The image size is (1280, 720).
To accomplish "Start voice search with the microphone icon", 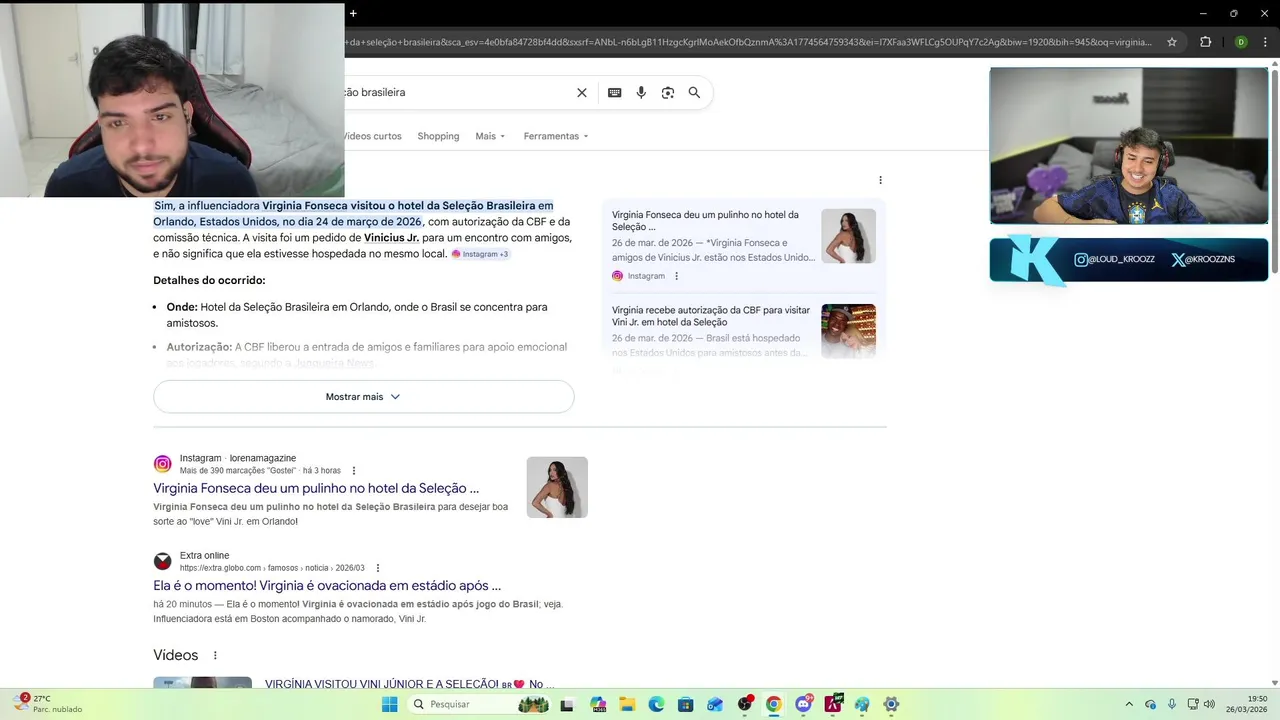I will click(x=641, y=93).
